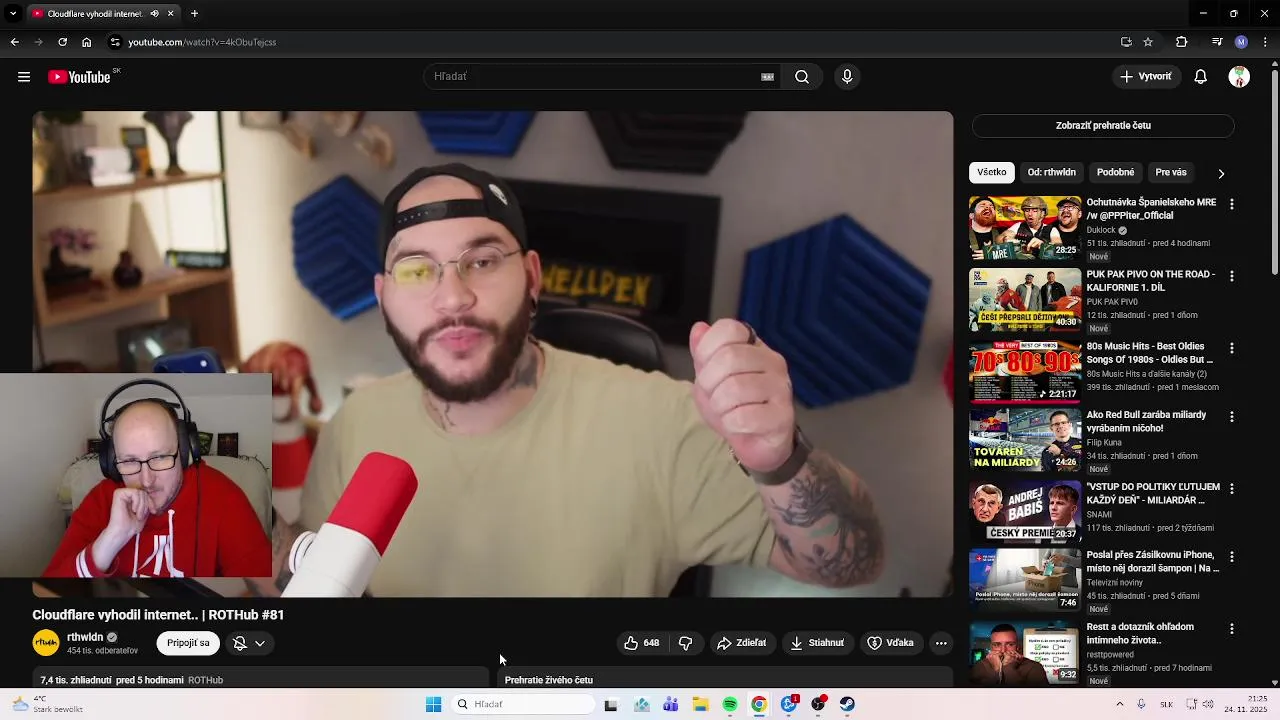Open VSTUP DO POLITIKY video title
This screenshot has height=720, width=1280.
[1153, 493]
